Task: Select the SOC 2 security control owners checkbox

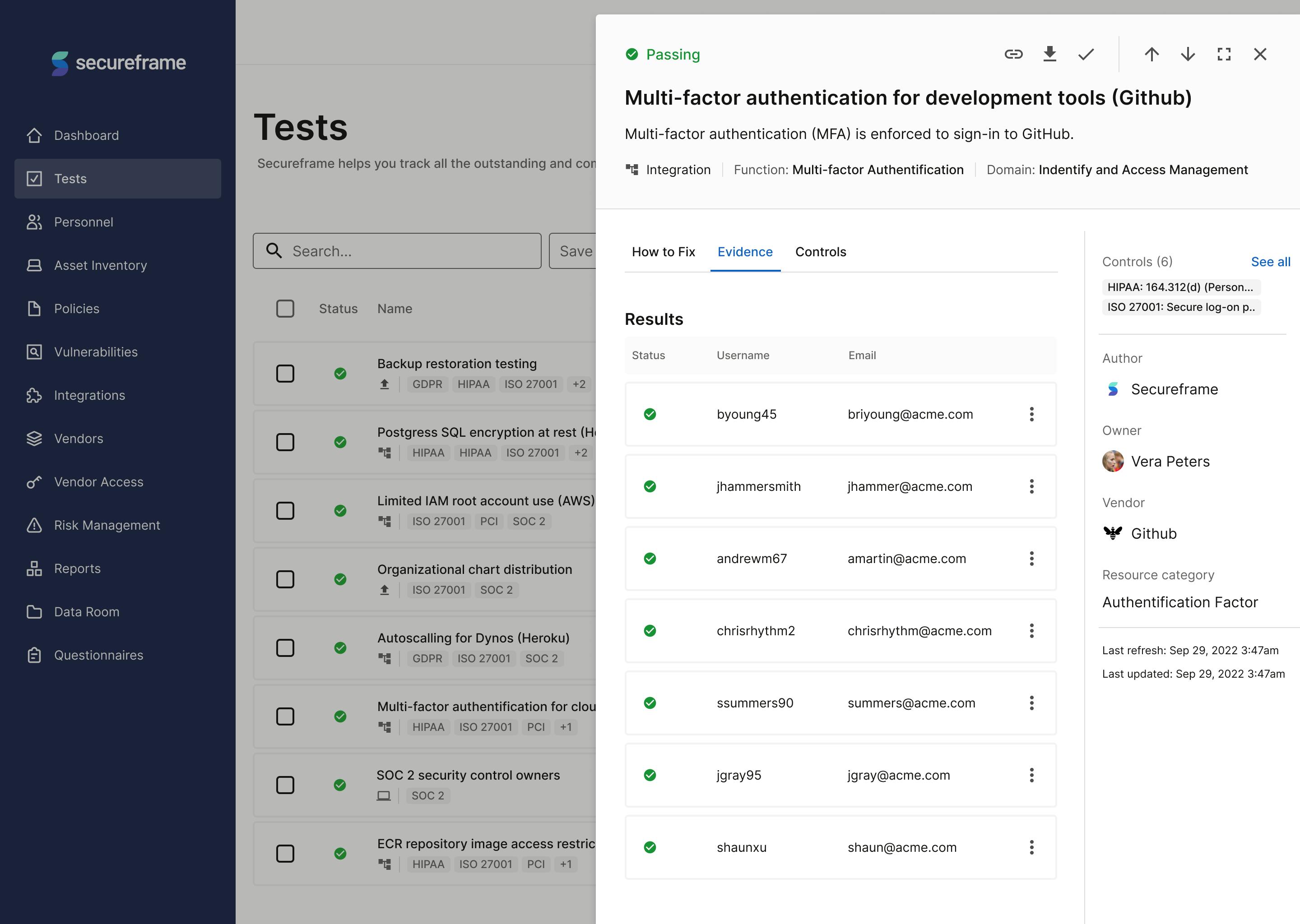Action: click(x=285, y=785)
